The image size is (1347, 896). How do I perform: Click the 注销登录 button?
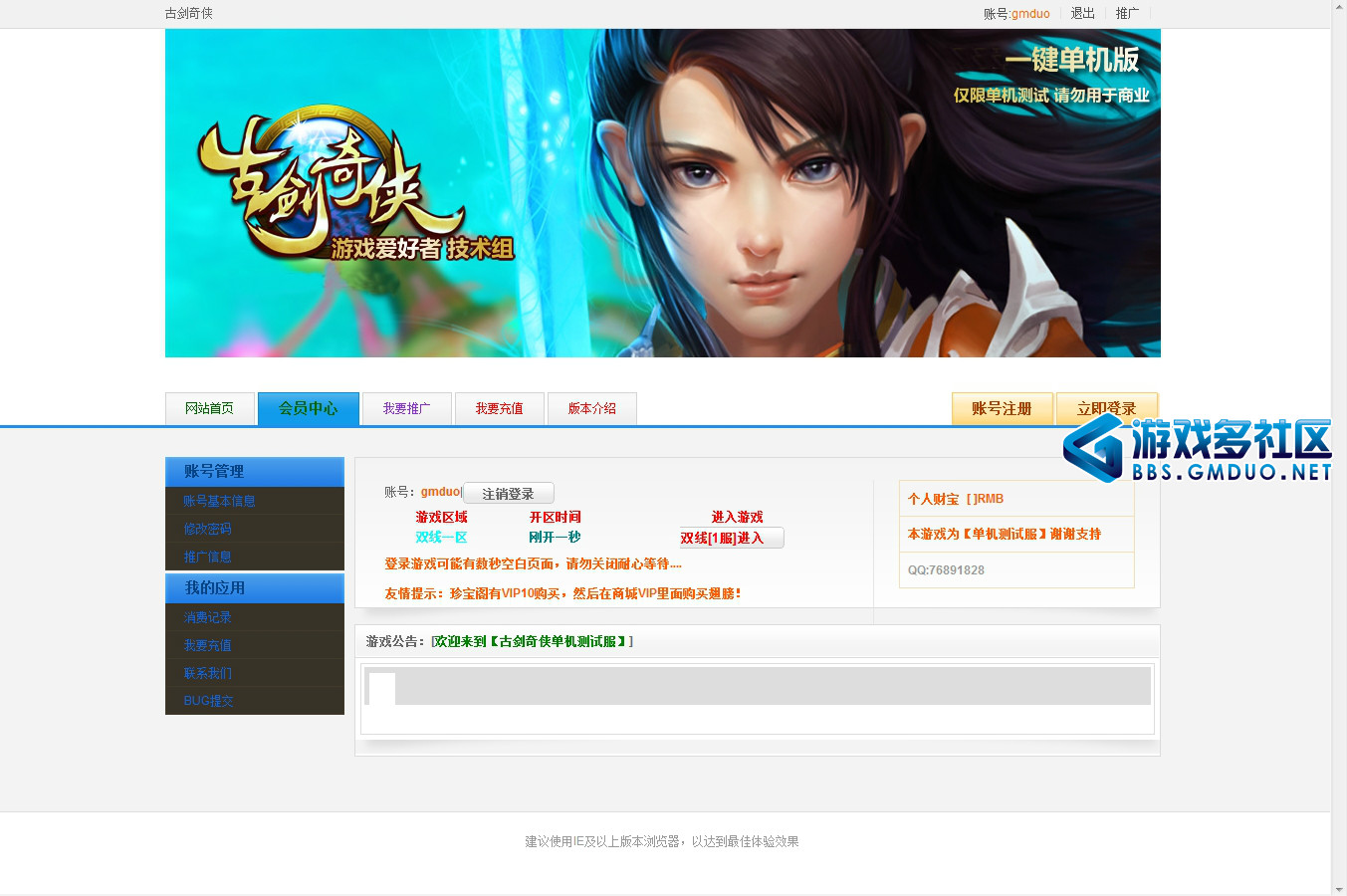pos(508,493)
